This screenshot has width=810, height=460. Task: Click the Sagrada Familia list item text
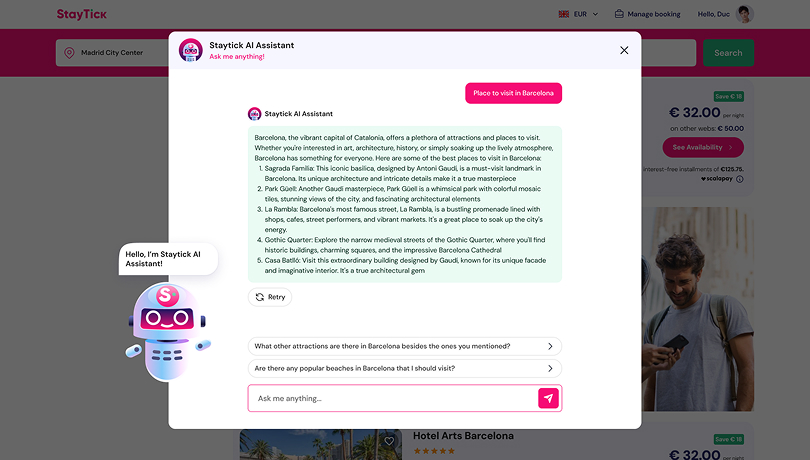403,173
